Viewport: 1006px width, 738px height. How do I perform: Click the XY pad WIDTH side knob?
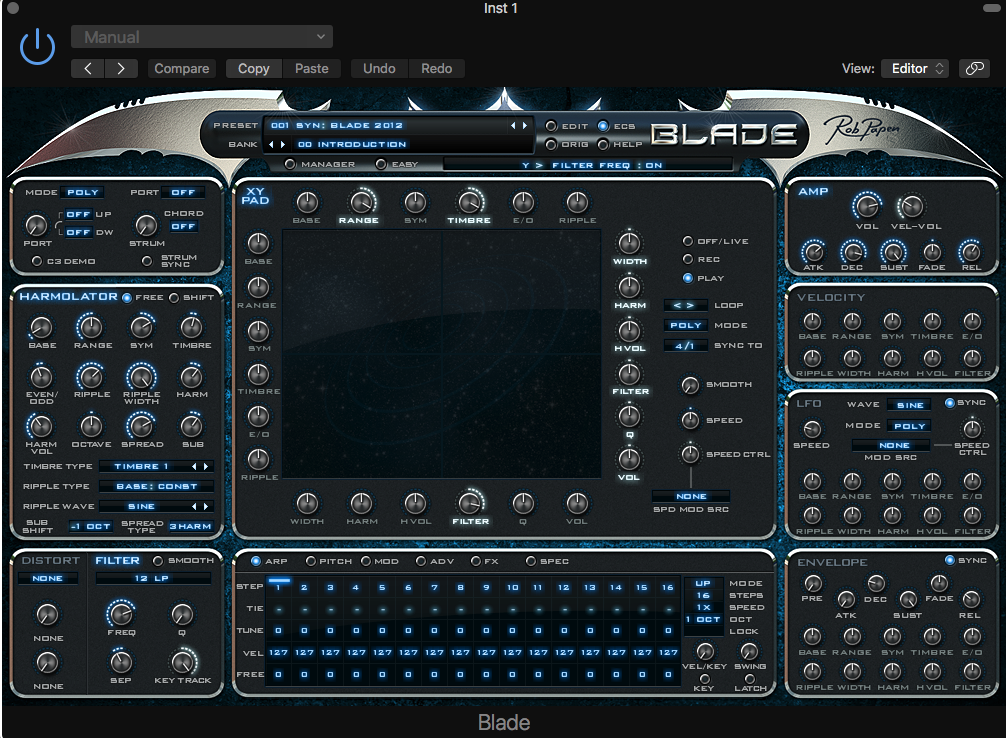[629, 243]
